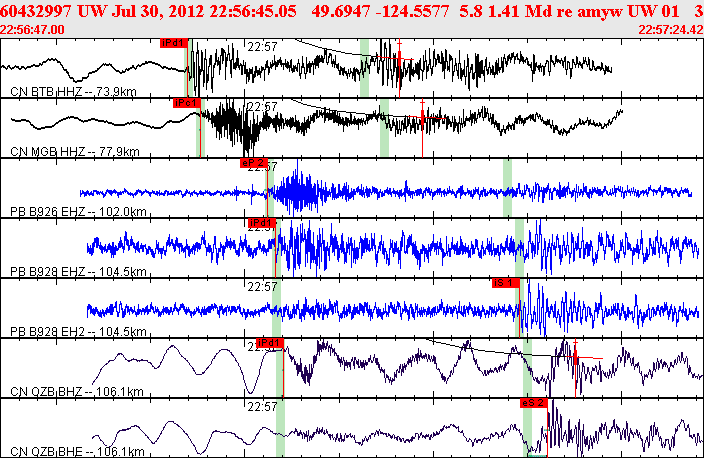Select the iPd1 pick flag on QZB BHZ

pyautogui.click(x=270, y=343)
